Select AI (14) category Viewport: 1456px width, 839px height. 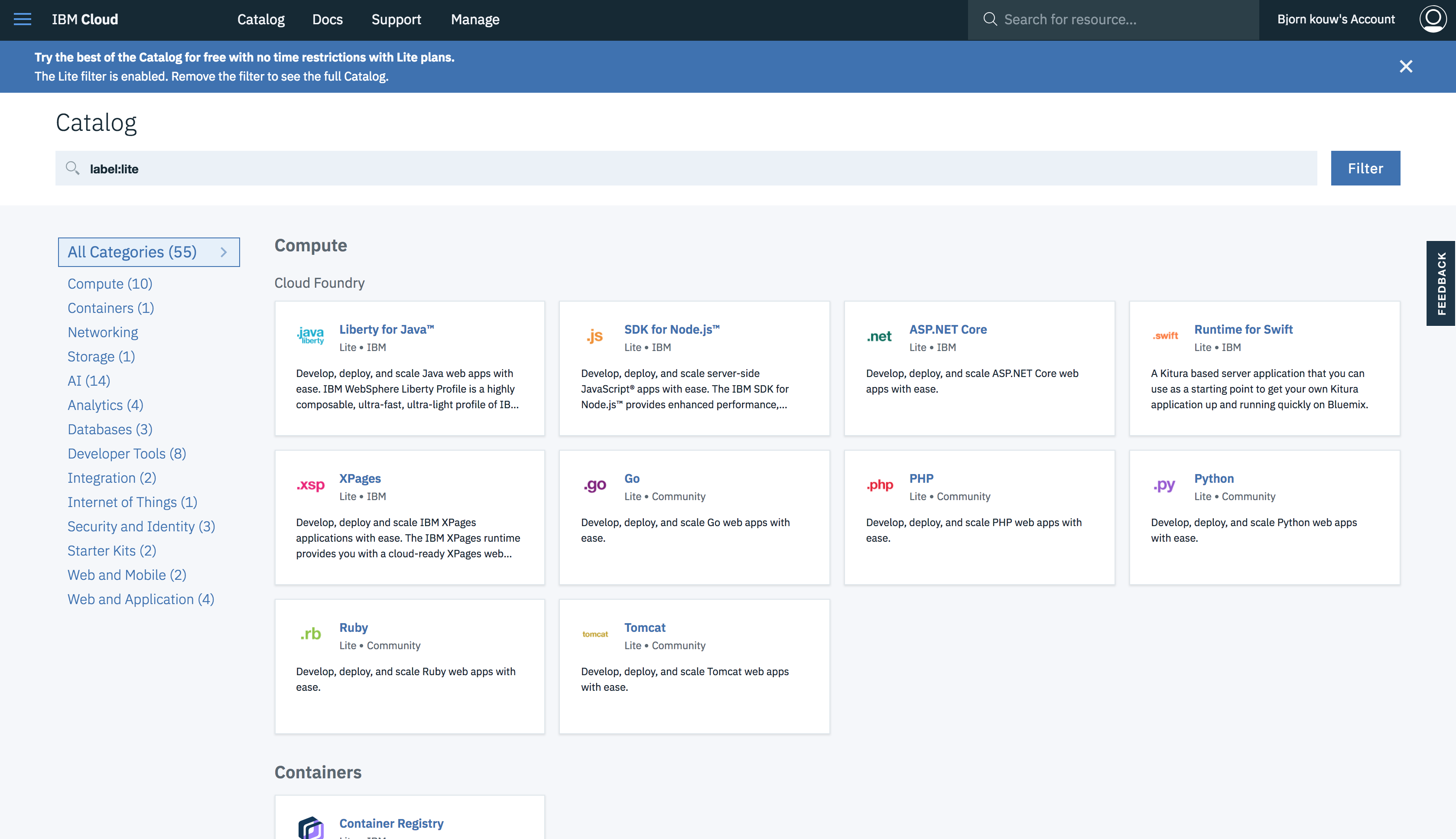(x=89, y=381)
